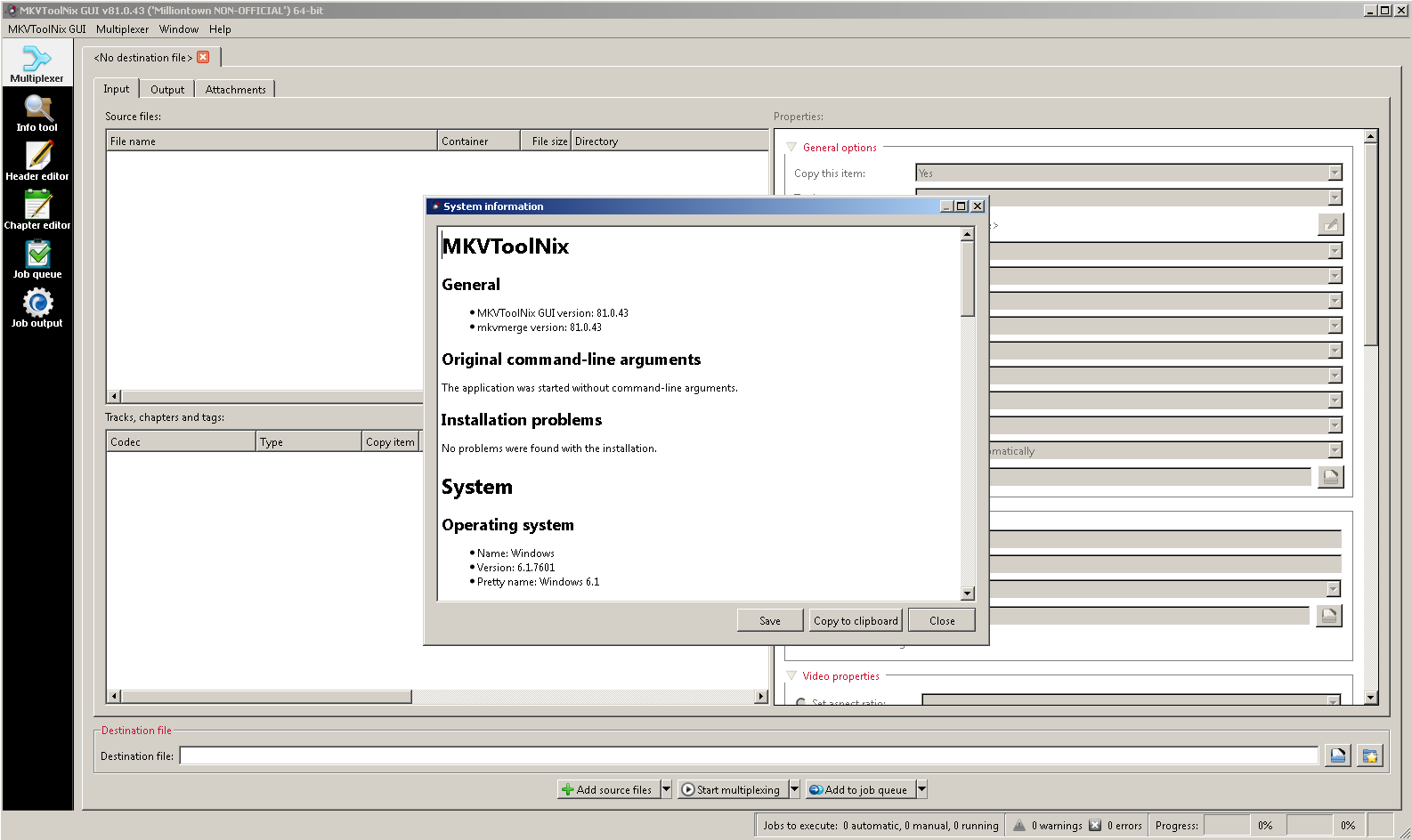Open the Multiplexer menu
The image size is (1412, 840).
pos(123,29)
